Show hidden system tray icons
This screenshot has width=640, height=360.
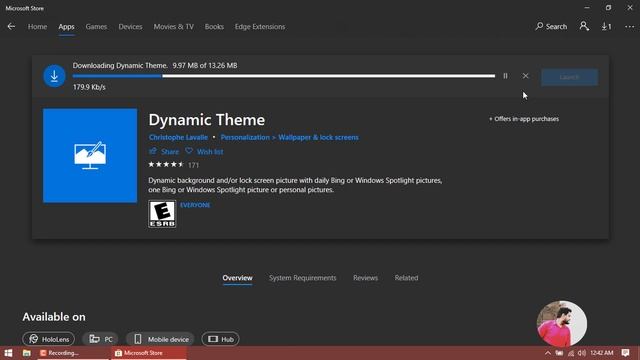[x=548, y=353]
